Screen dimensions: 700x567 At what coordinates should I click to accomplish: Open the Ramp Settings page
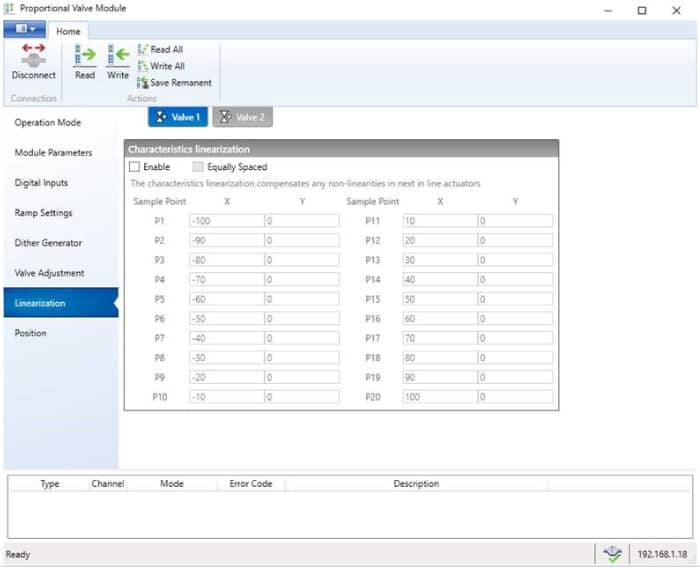point(43,213)
